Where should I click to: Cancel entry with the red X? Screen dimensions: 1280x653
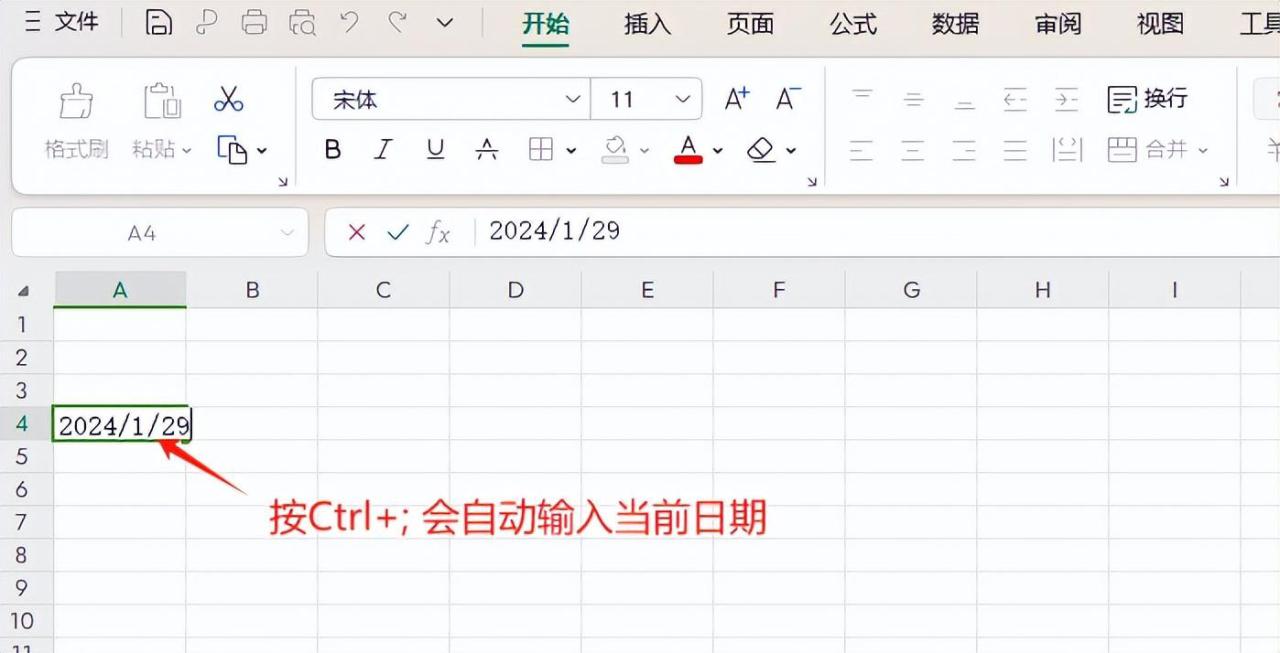[357, 233]
